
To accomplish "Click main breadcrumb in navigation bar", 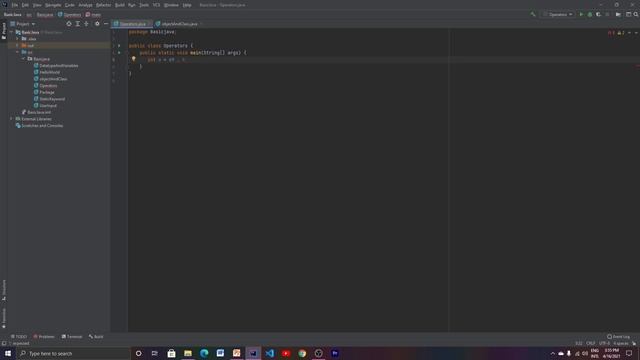I will 93,15.
